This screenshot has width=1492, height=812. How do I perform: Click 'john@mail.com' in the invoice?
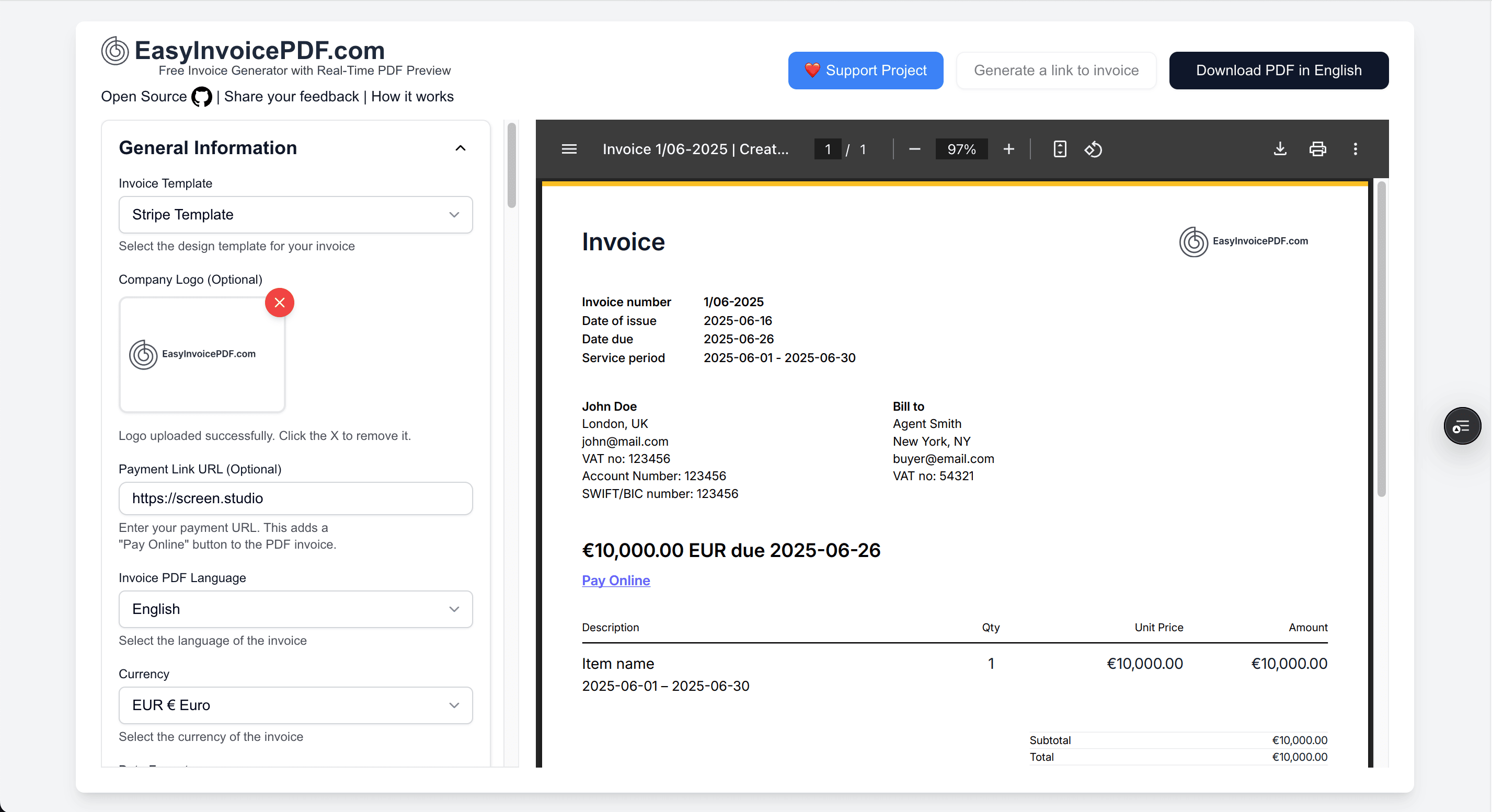click(625, 442)
